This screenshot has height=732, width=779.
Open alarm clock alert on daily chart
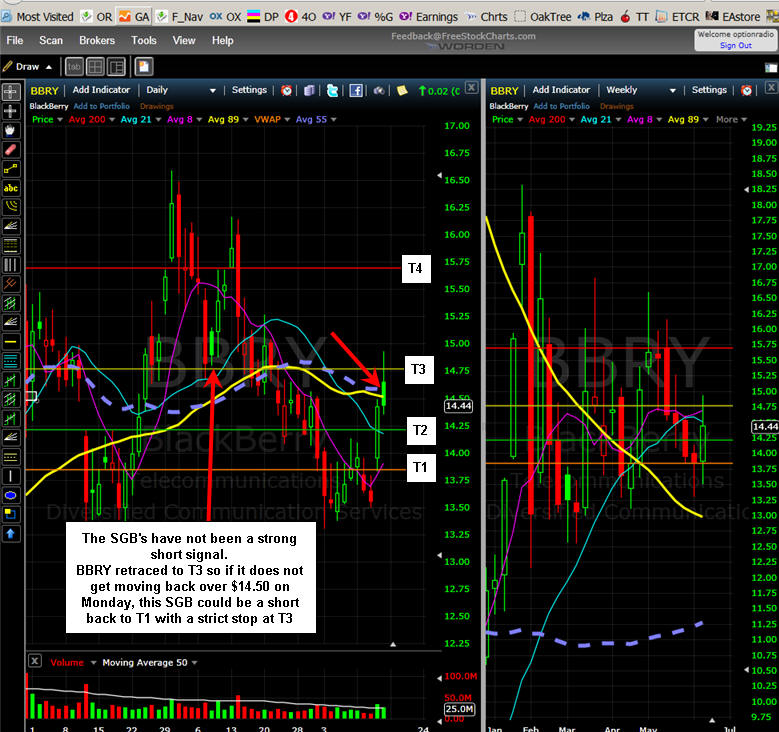(287, 90)
